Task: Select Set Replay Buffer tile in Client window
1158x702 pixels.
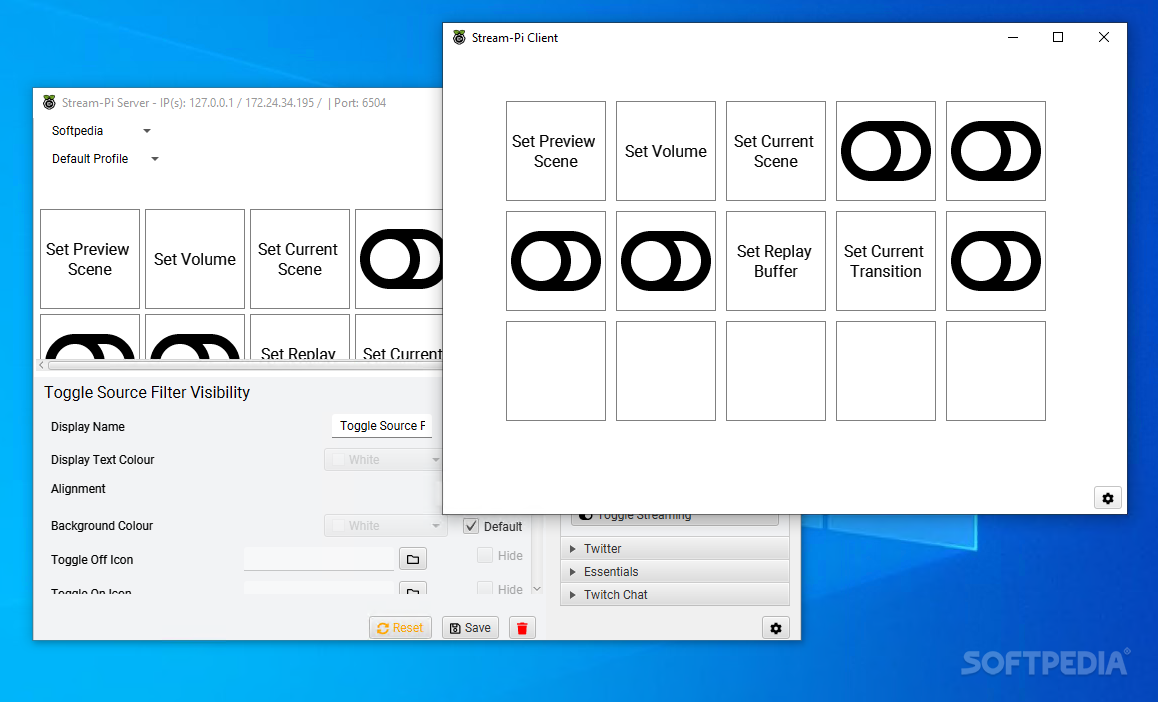Action: coord(775,261)
